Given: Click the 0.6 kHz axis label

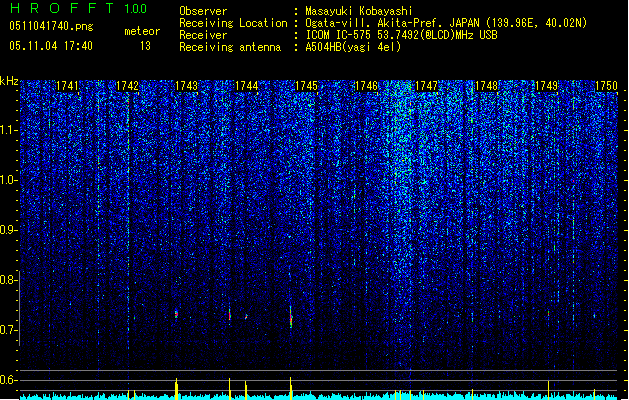Looking at the screenshot, I should point(8,380).
